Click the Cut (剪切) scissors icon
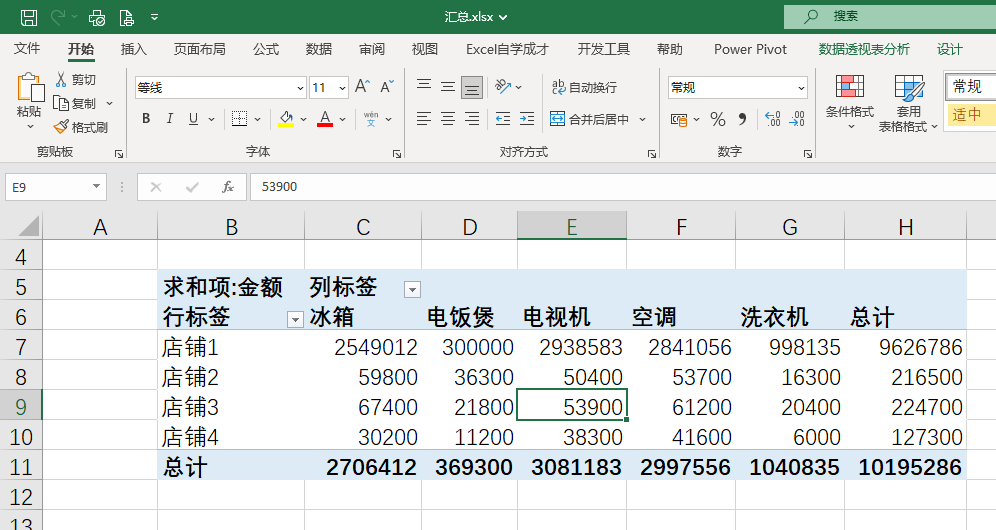Screen dimensions: 996x530 click(61, 80)
